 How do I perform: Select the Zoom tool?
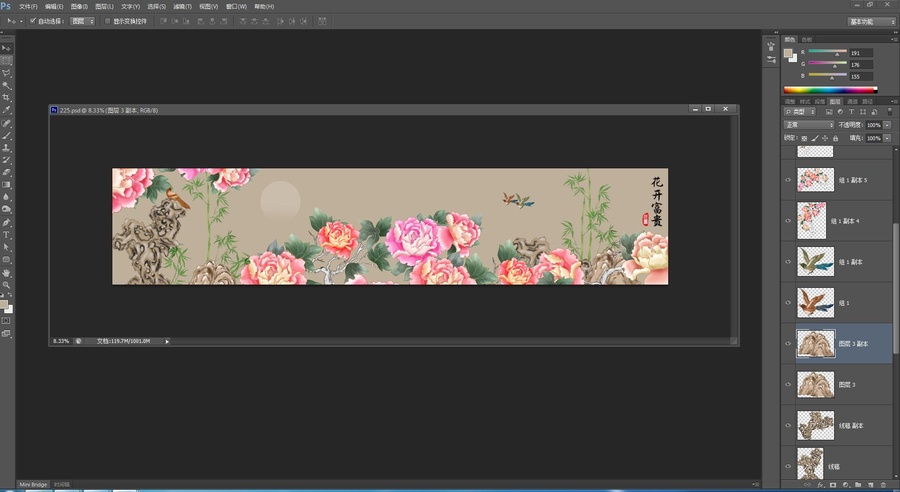(x=6, y=285)
